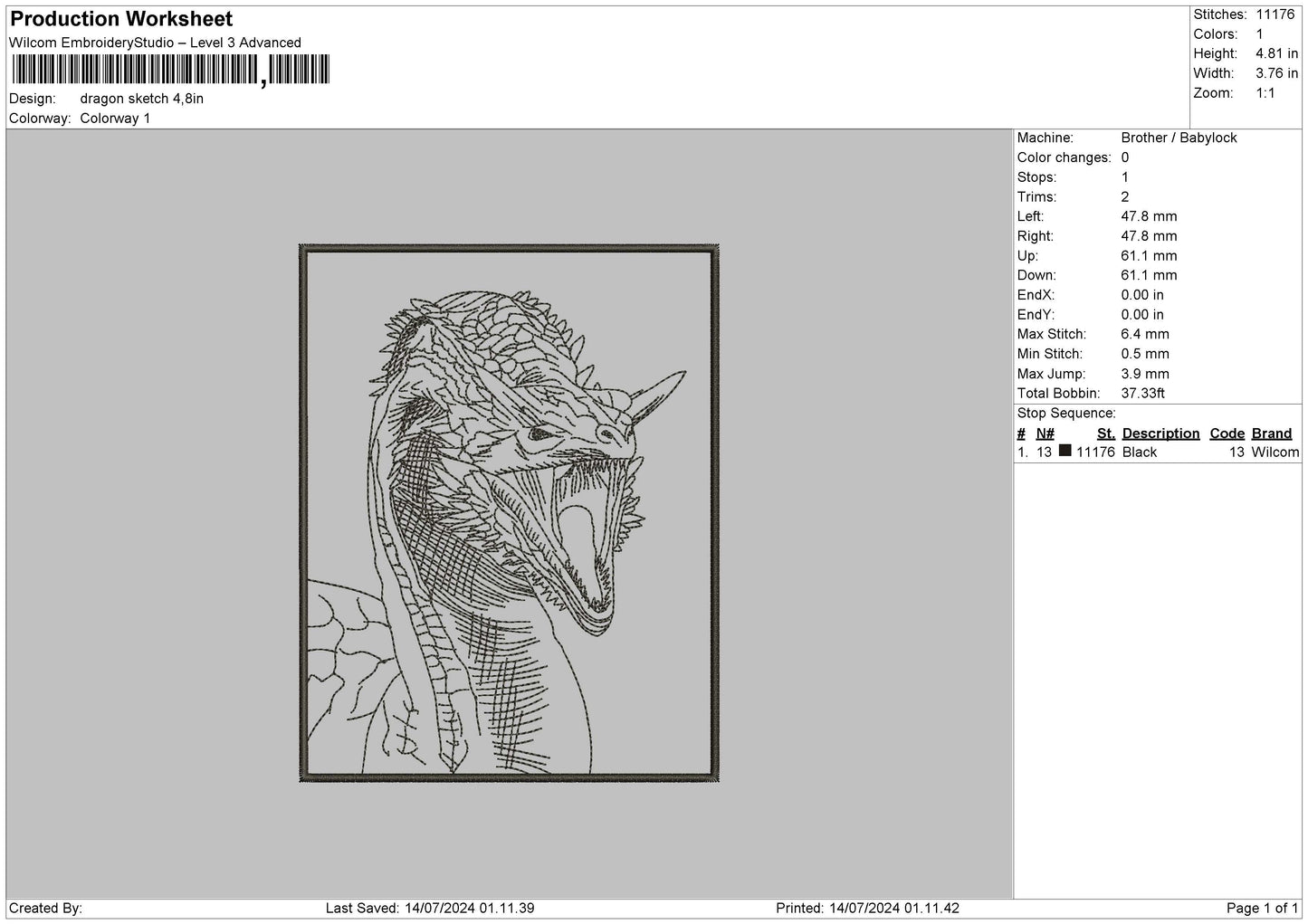Click the barcode graphic under the title
Screen dimensions: 1308x924
click(171, 71)
